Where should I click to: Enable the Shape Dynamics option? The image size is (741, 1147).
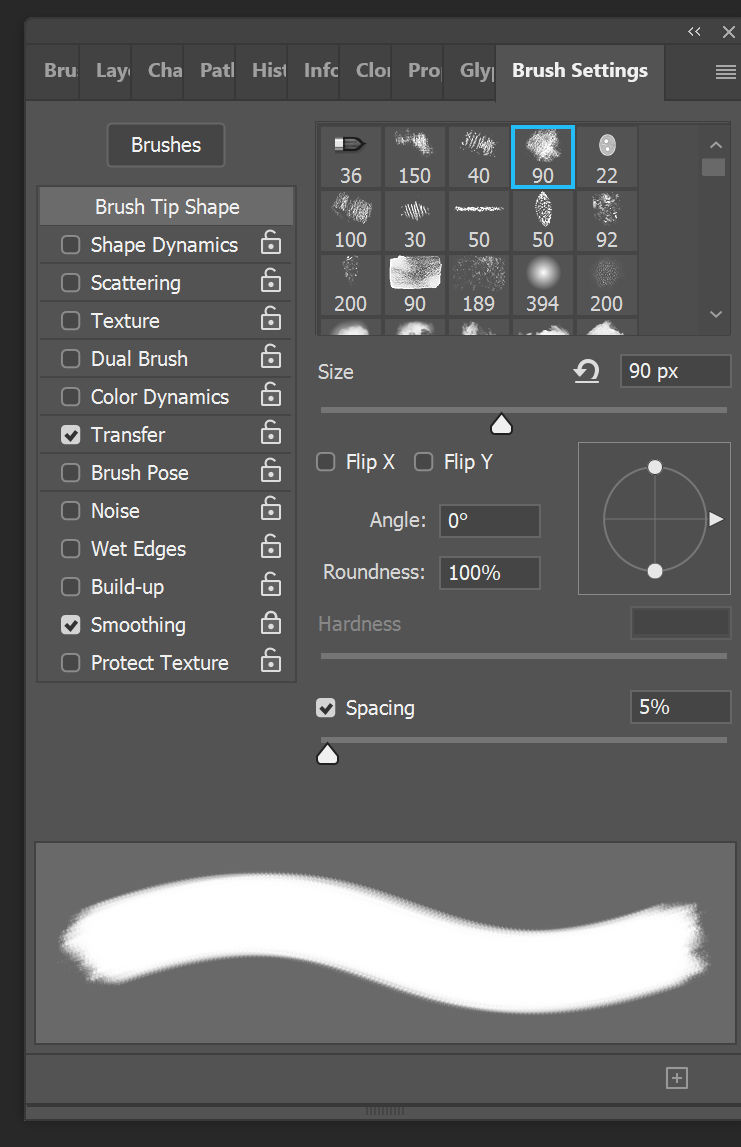click(70, 244)
